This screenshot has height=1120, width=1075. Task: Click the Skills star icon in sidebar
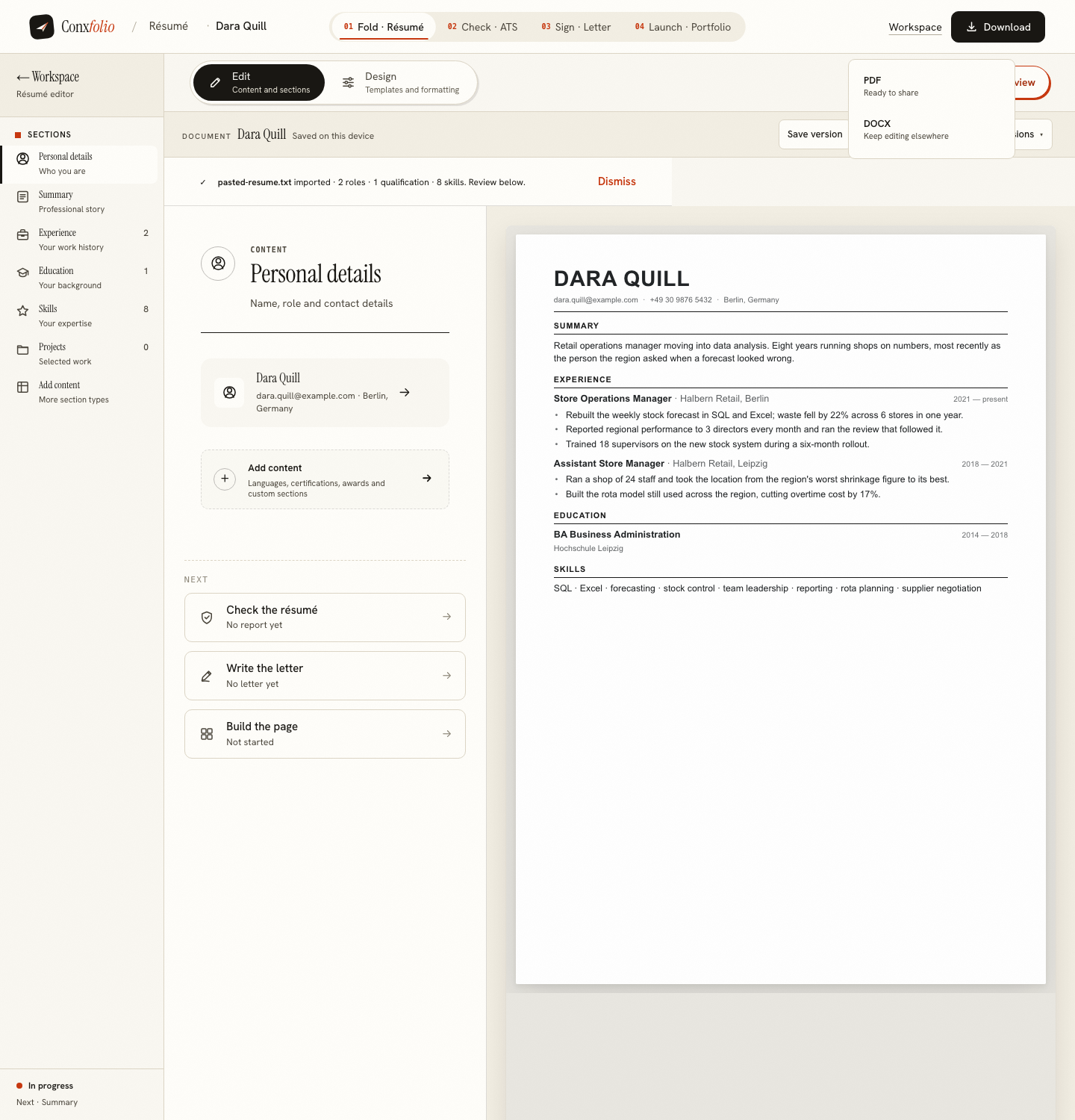click(x=23, y=311)
